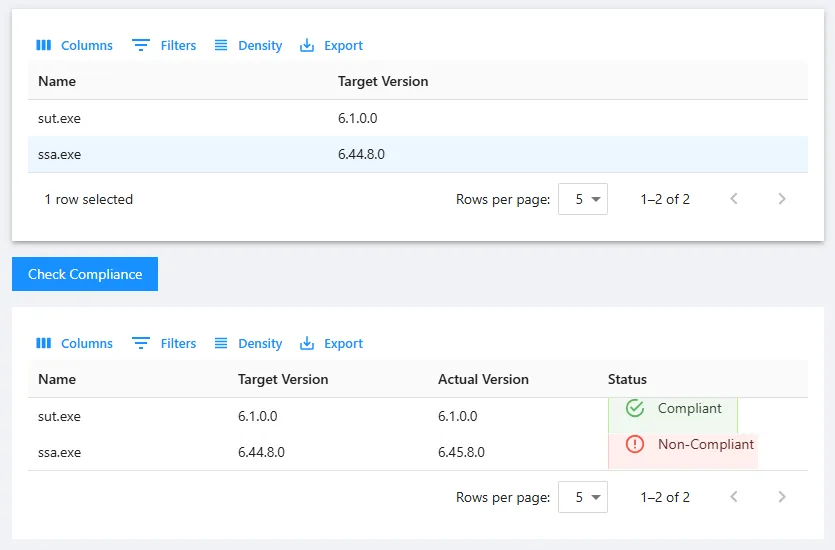Go to next page in top table
This screenshot has height=550, width=835.
pos(782,199)
